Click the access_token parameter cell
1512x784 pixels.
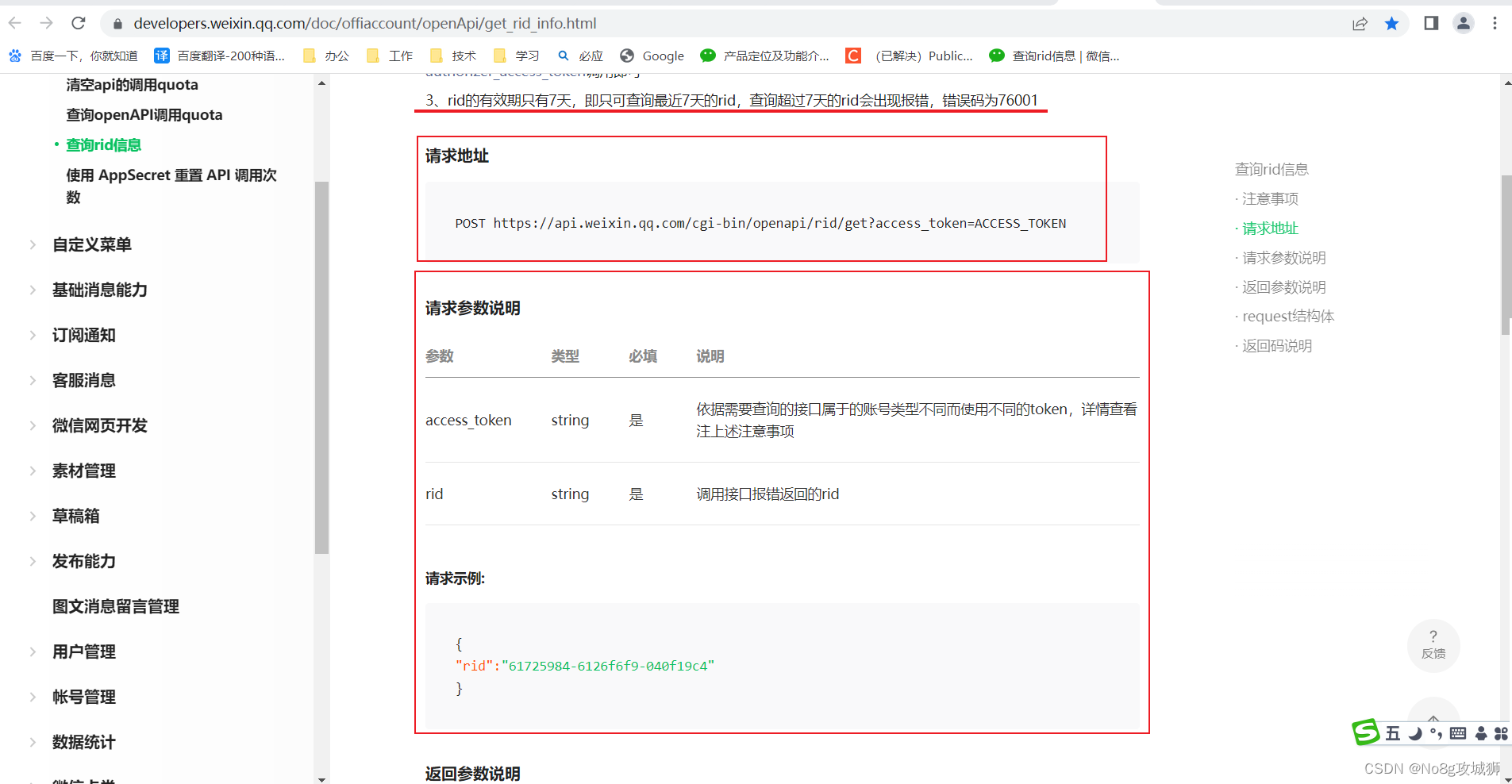(468, 420)
